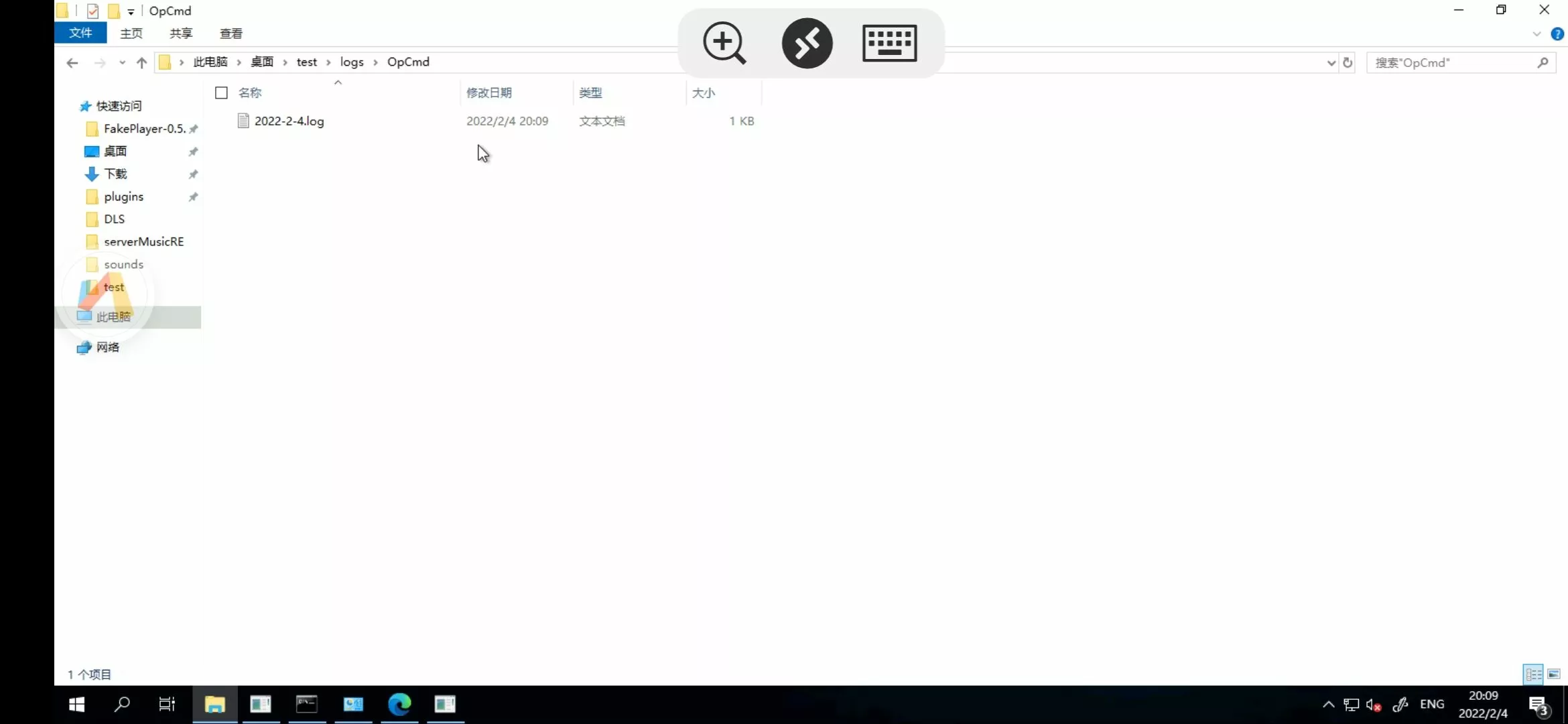Go back using the back arrow
The image size is (1568, 724).
72,62
